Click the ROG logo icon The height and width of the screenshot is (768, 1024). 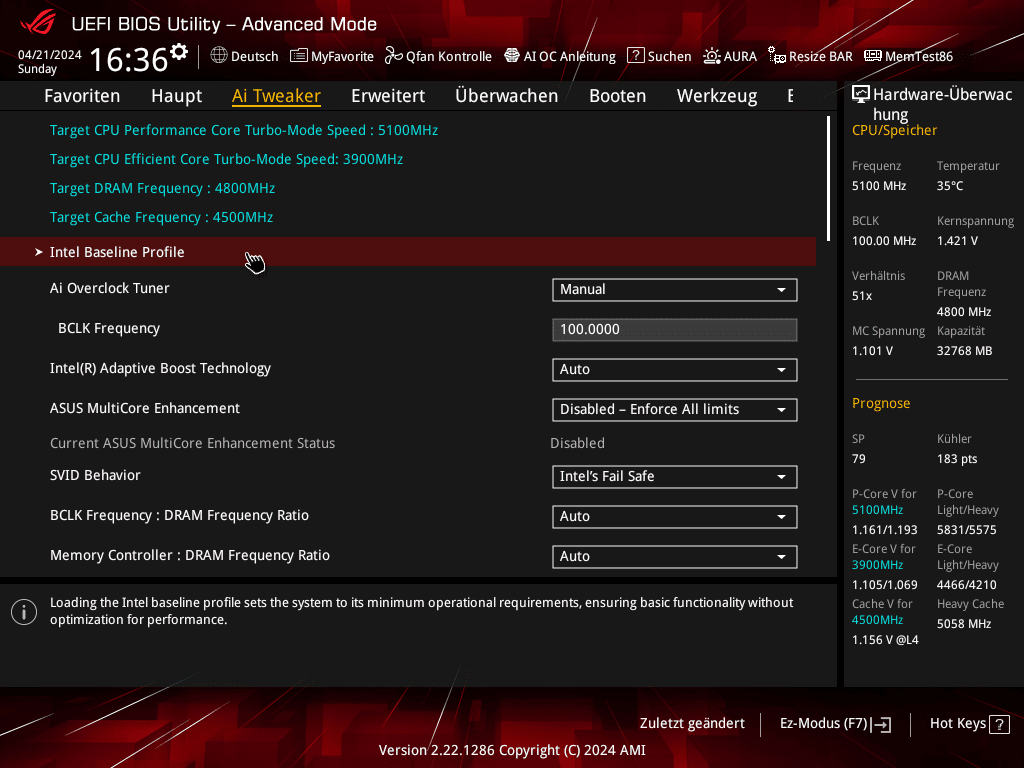[38, 22]
